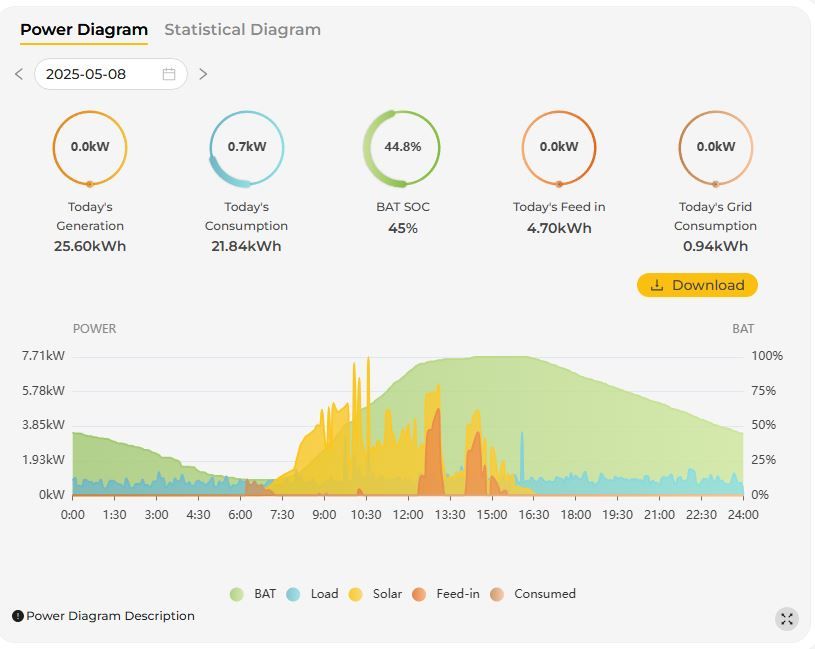The height and width of the screenshot is (649, 815).
Task: Switch to the Statistical Diagram tab
Action: [x=242, y=30]
